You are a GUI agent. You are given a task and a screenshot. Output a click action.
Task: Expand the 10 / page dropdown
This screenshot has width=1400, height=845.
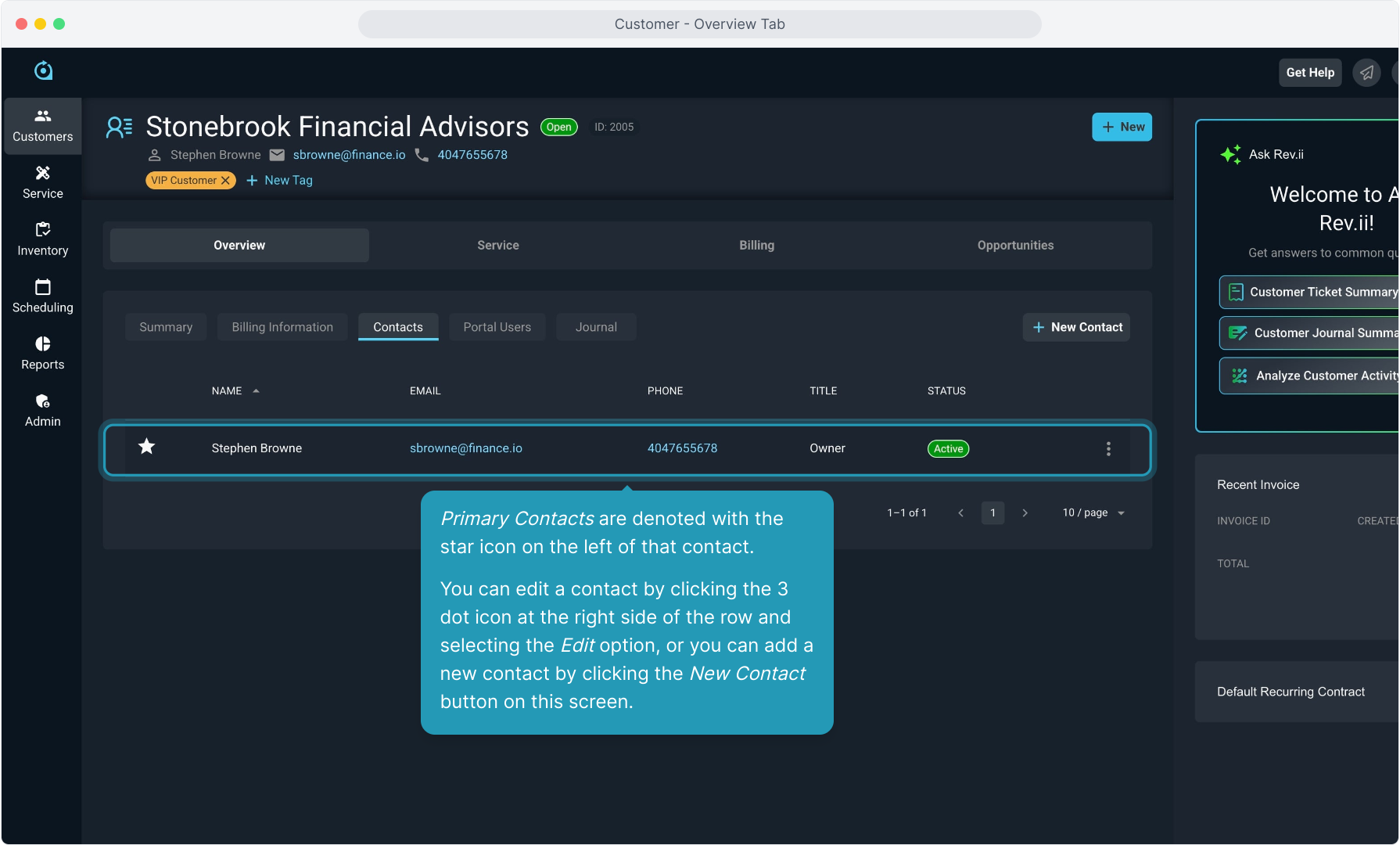tap(1093, 513)
